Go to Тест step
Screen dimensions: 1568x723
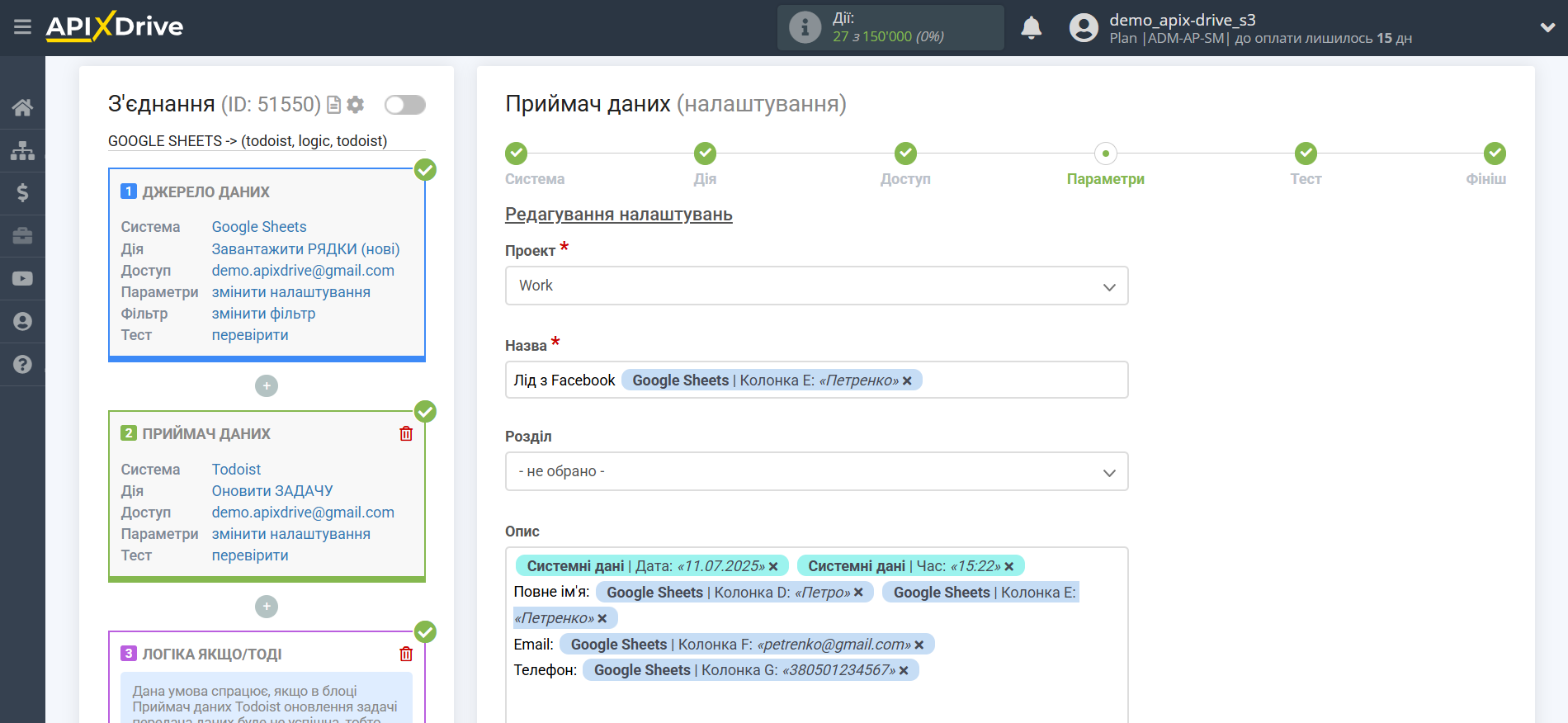point(1306,154)
